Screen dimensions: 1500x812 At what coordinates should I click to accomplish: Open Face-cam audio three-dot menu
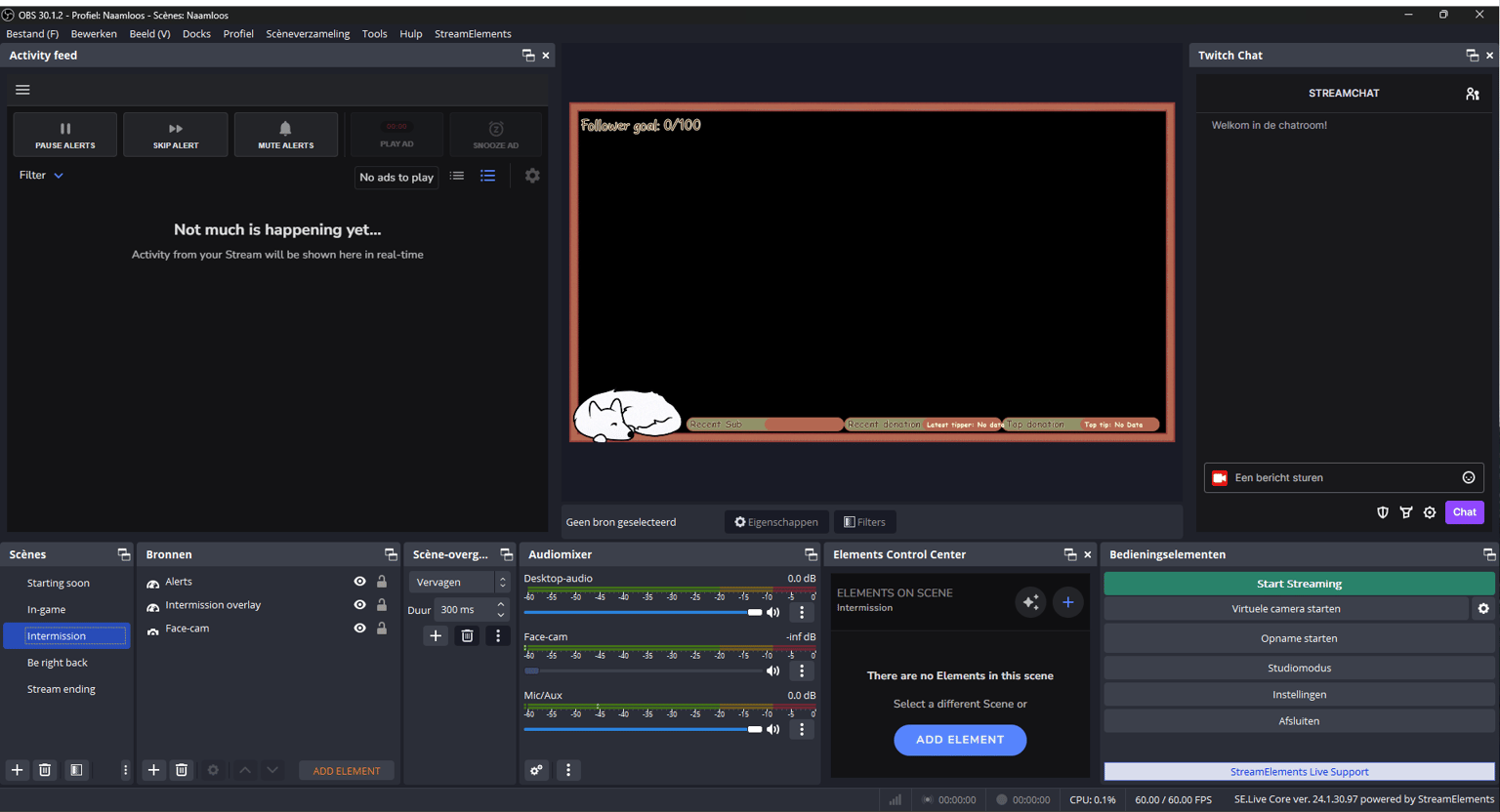802,671
